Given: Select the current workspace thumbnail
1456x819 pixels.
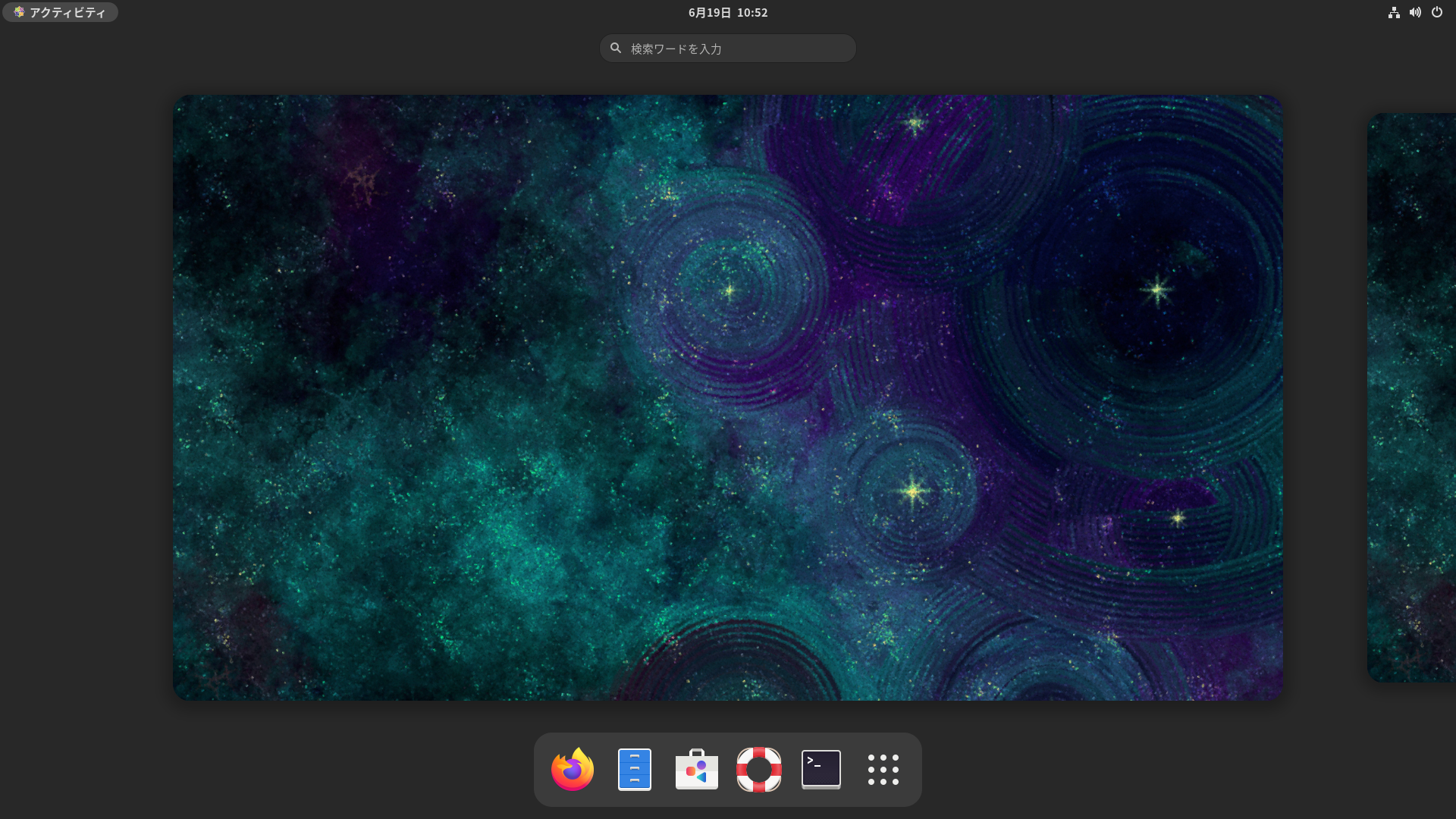Looking at the screenshot, I should click(x=727, y=397).
